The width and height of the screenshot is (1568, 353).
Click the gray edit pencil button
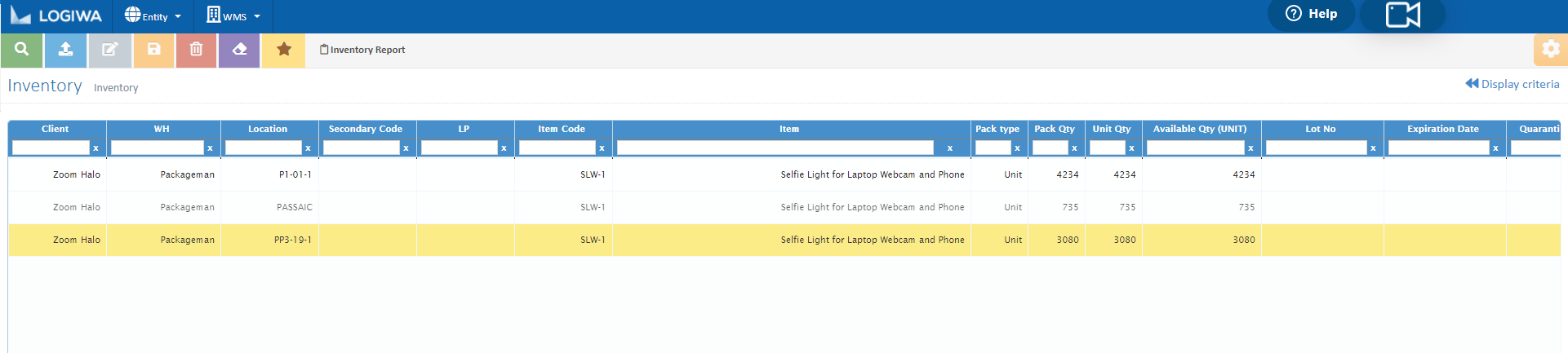point(109,50)
